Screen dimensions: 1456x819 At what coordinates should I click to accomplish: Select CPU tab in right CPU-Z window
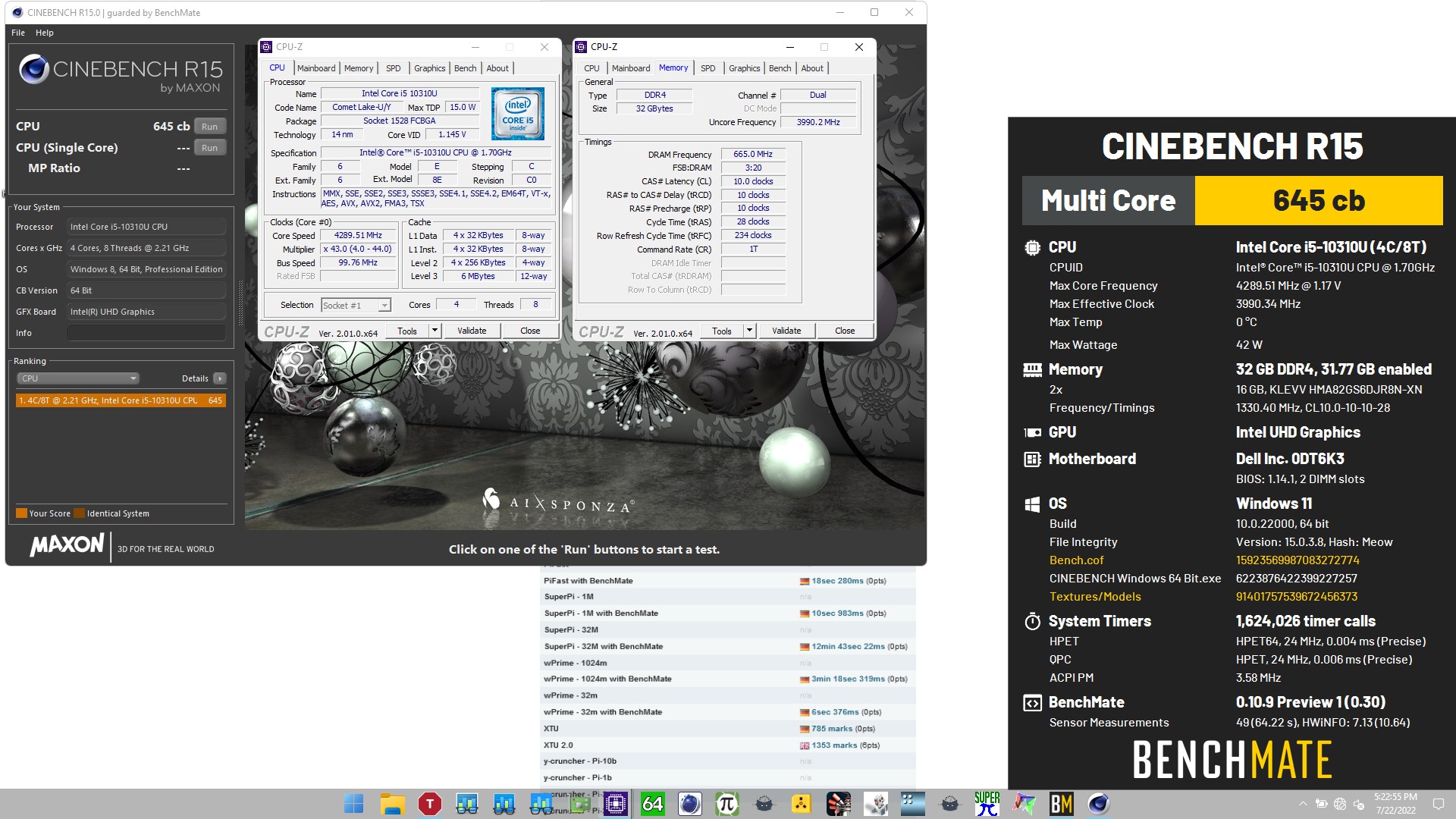591,68
